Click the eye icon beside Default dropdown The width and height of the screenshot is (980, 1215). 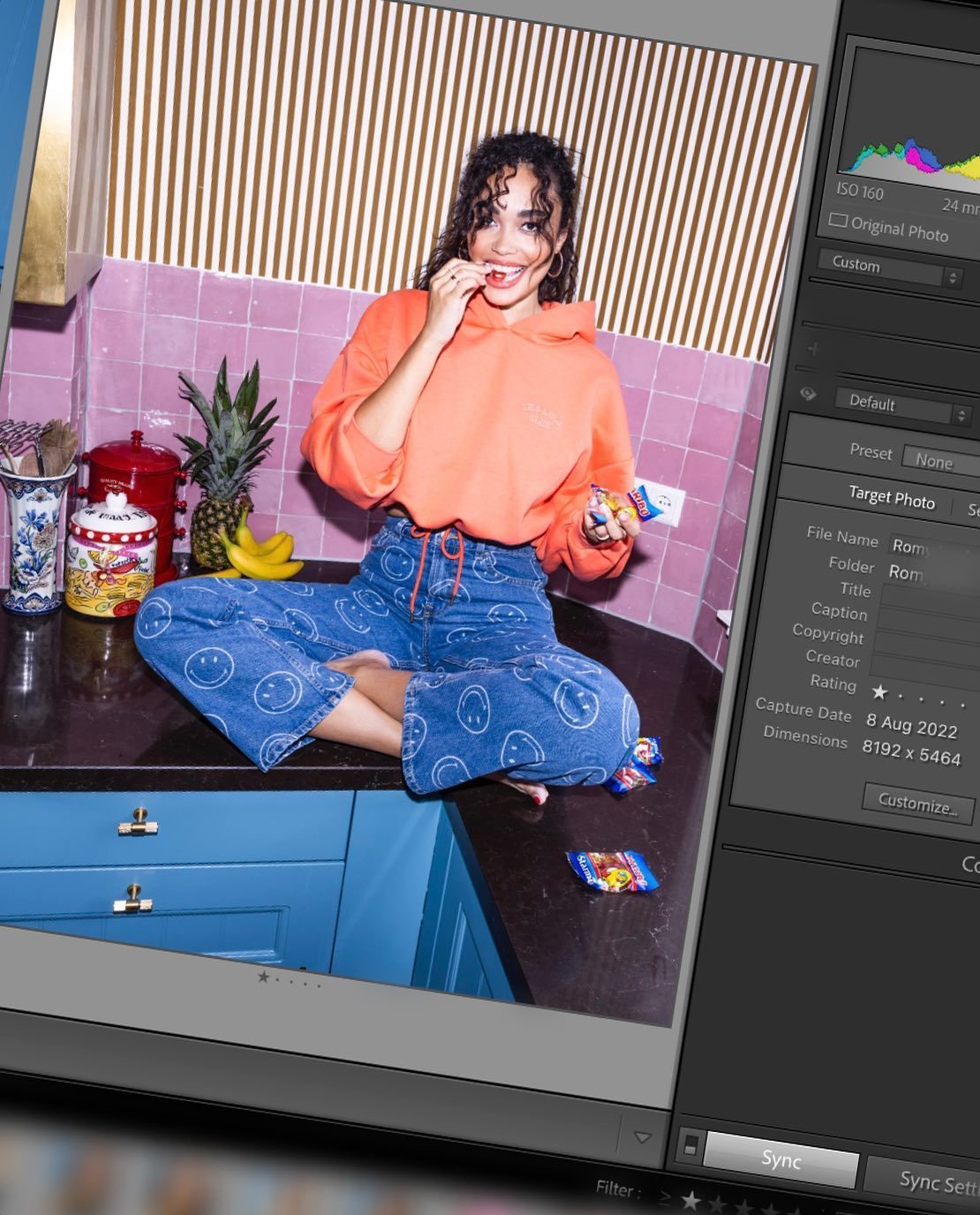[808, 394]
